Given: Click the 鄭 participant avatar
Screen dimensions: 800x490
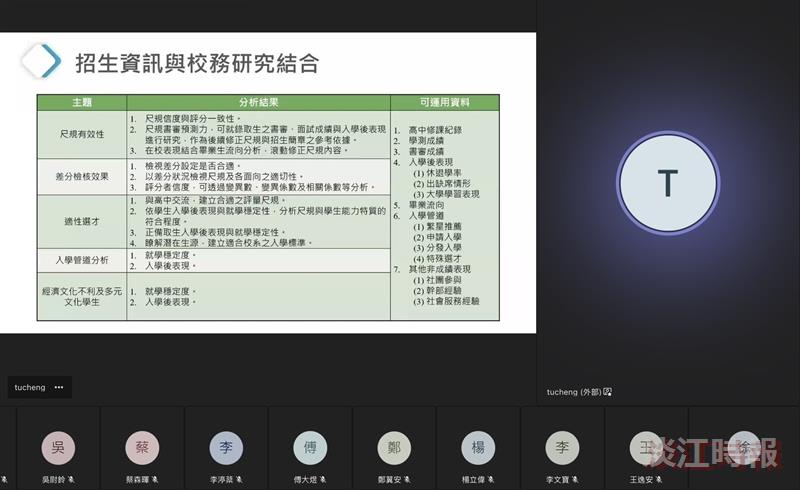Looking at the screenshot, I should point(394,448).
